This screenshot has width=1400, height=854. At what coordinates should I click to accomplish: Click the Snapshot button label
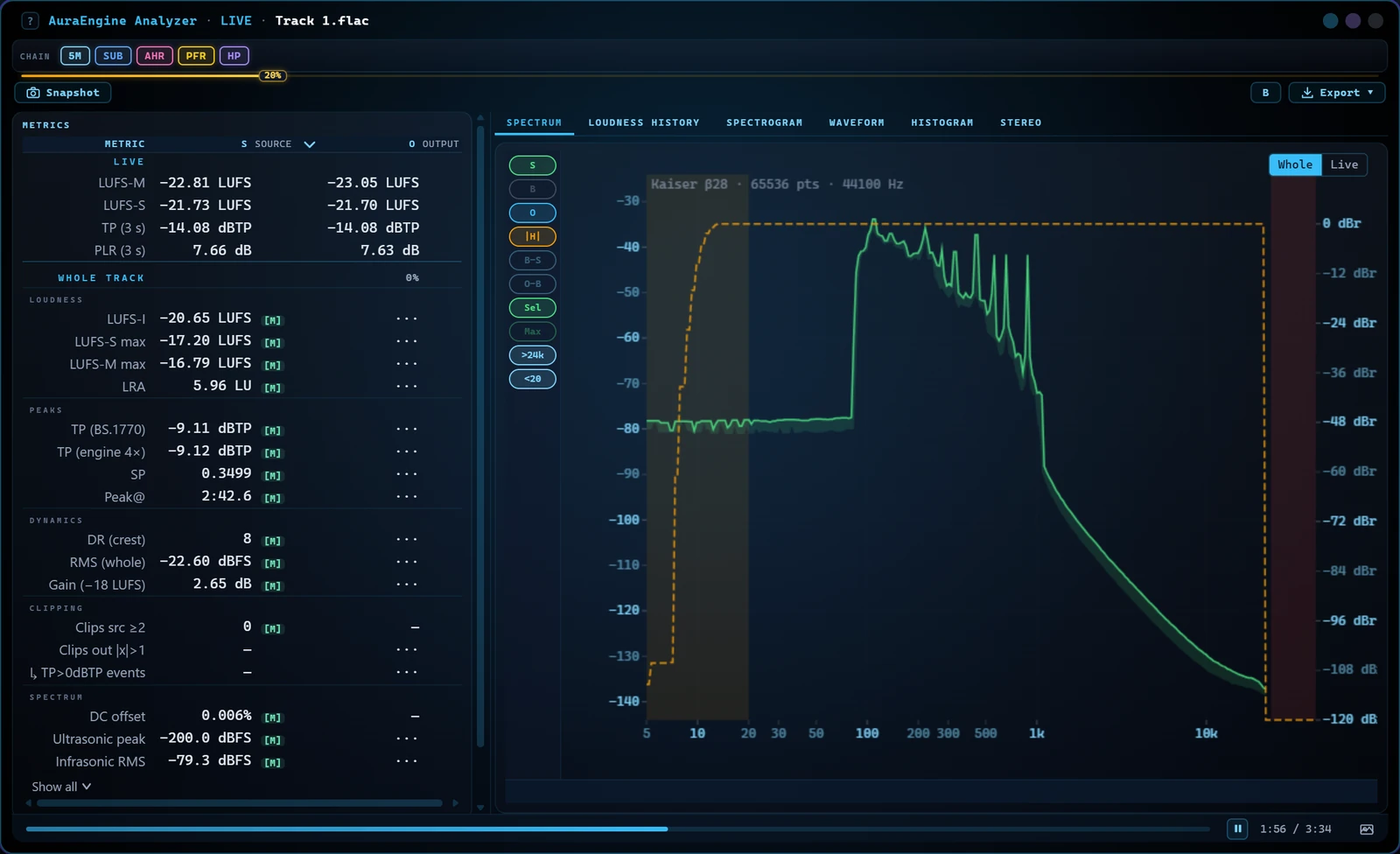point(73,93)
